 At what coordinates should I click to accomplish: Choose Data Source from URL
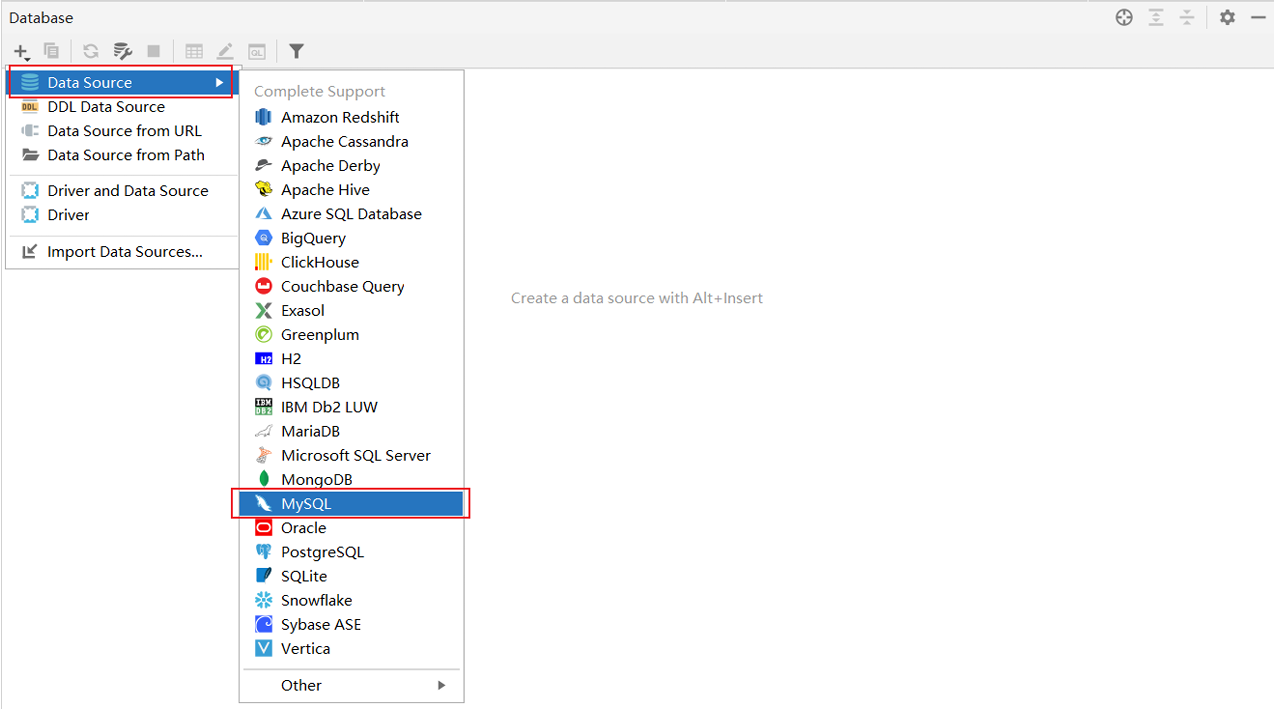coord(123,131)
